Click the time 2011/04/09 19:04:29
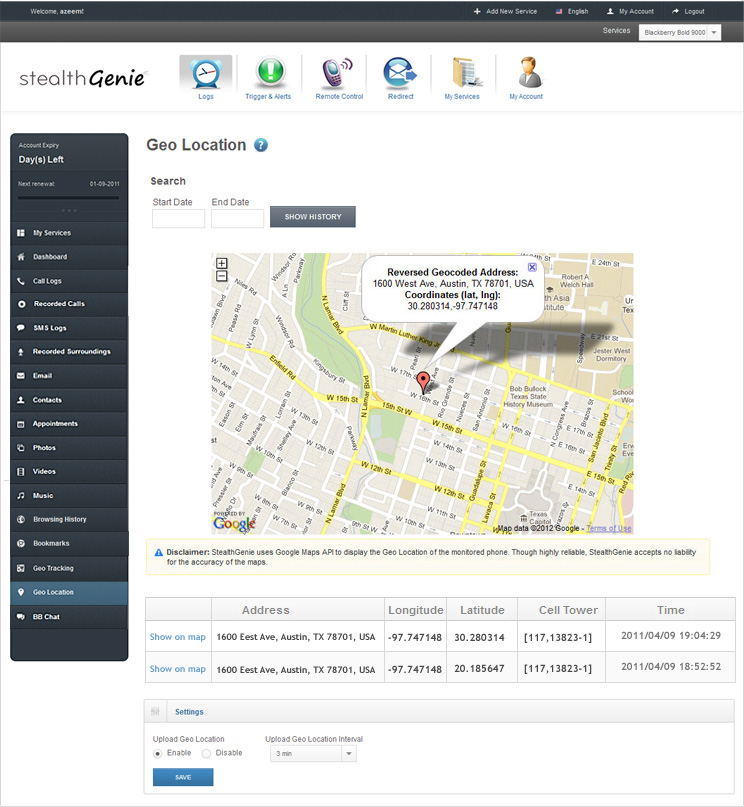This screenshot has height=807, width=744. (671, 635)
